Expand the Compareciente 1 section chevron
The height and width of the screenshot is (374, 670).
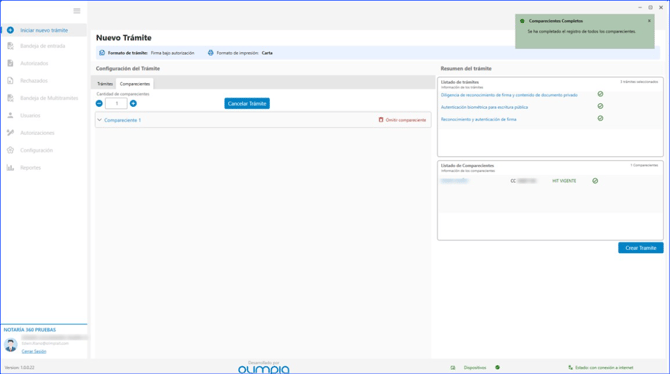pos(100,120)
